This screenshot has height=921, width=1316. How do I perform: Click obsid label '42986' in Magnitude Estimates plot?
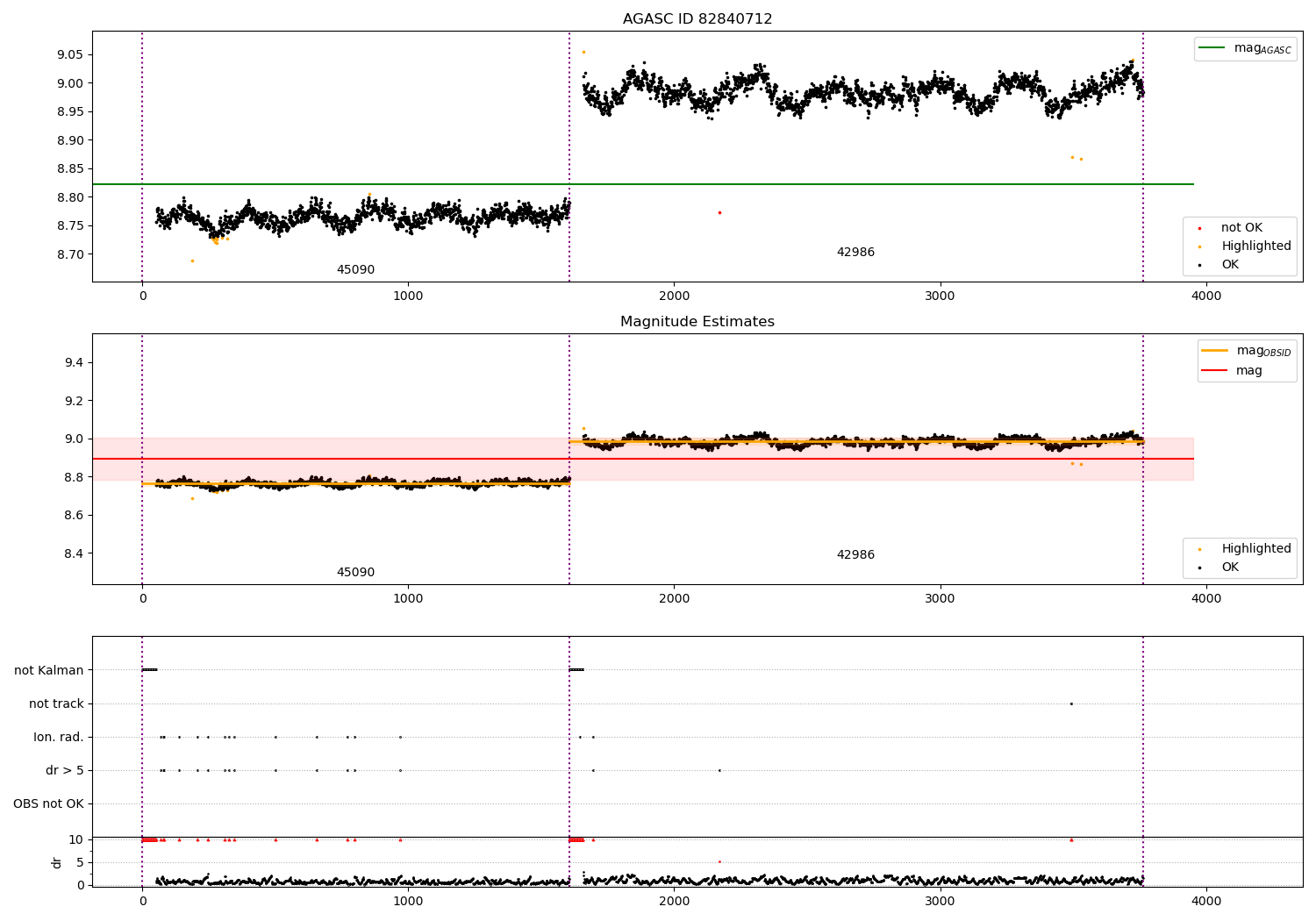(855, 555)
